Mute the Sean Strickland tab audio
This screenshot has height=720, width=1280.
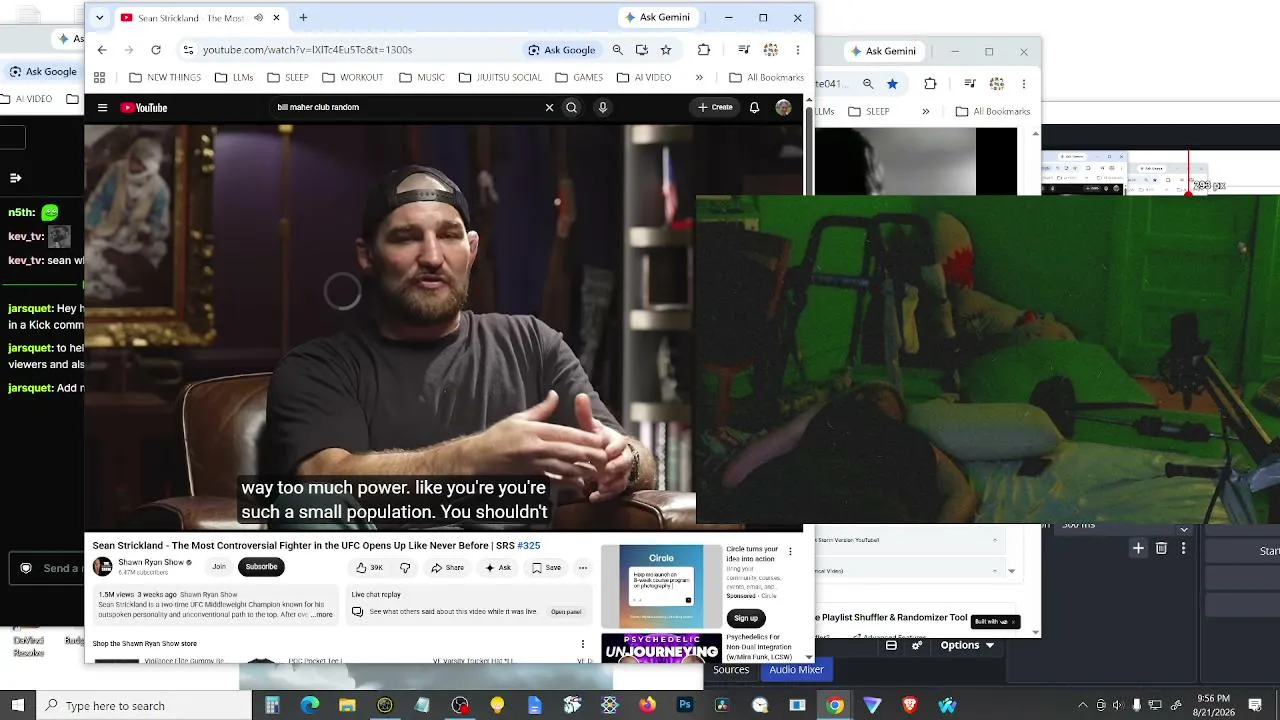pyautogui.click(x=258, y=18)
